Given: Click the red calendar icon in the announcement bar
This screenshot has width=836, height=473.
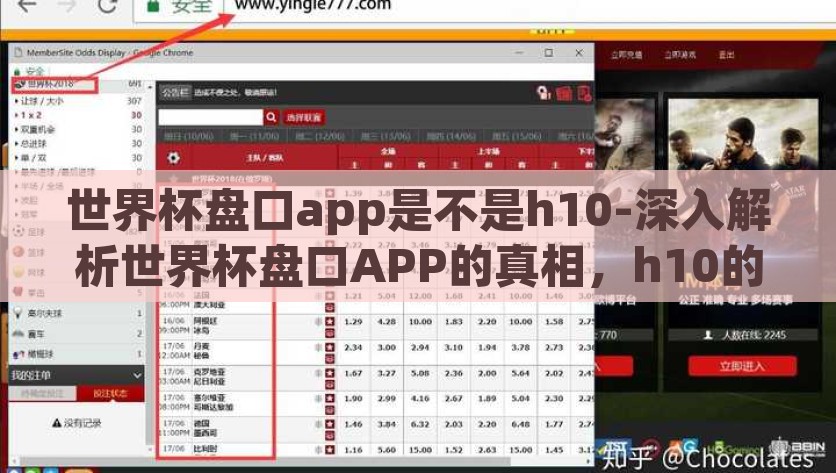Looking at the screenshot, I should coord(564,93).
